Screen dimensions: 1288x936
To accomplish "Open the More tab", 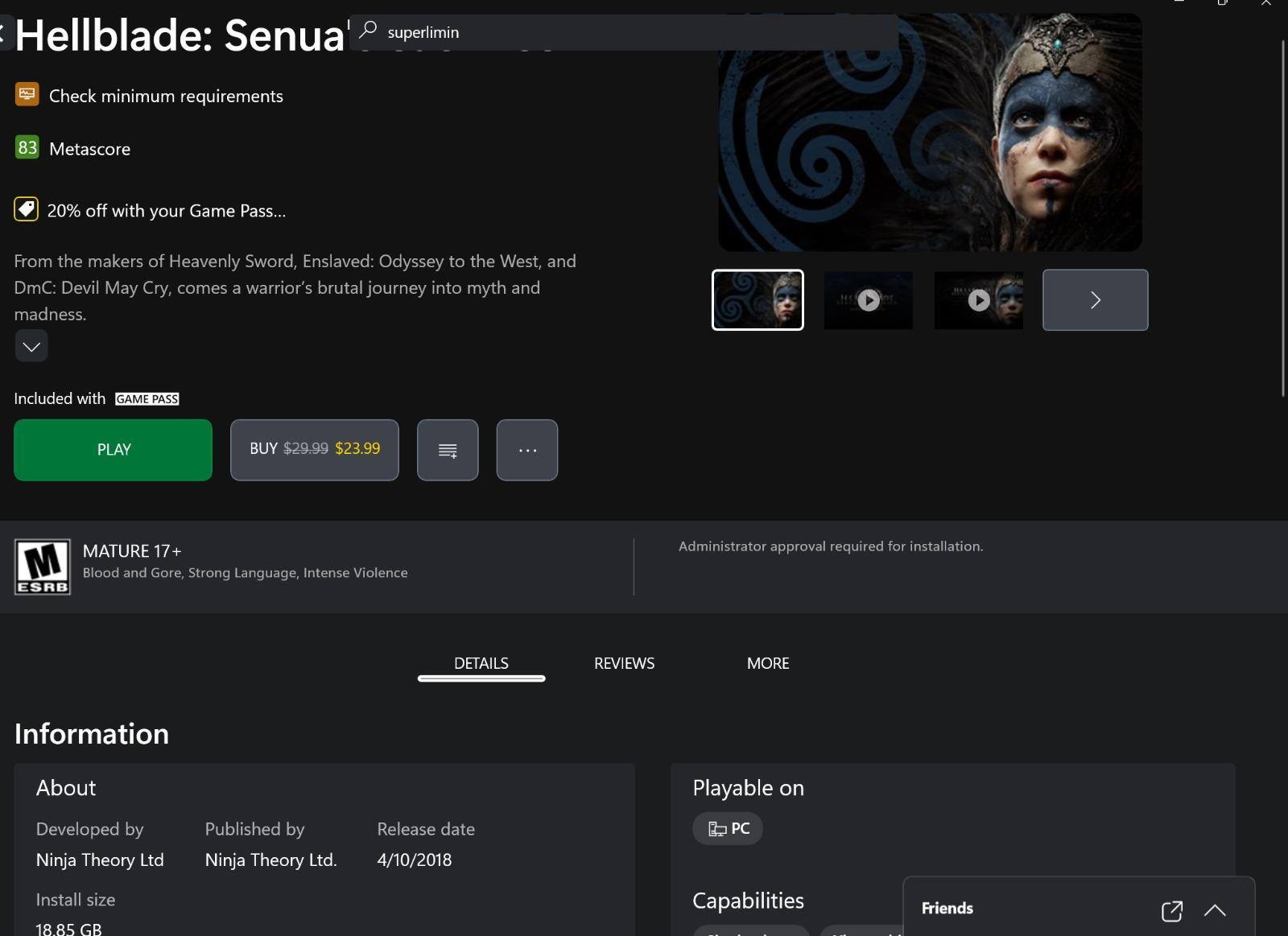I will coord(767,663).
